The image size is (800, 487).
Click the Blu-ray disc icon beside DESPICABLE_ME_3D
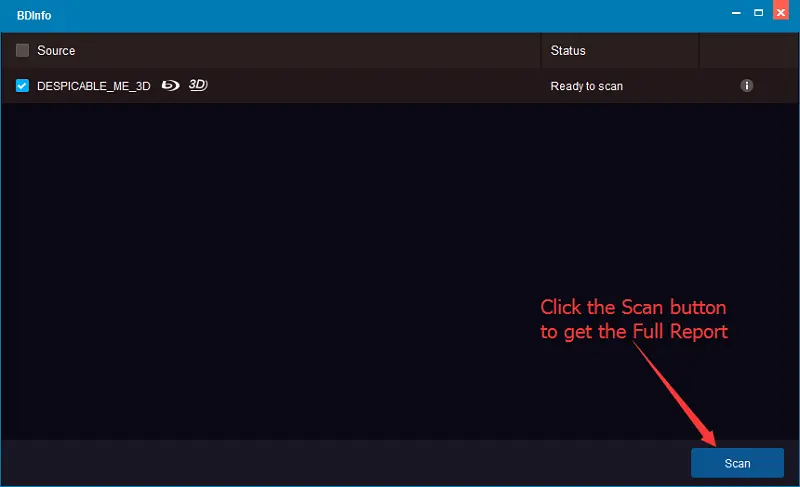pos(171,86)
